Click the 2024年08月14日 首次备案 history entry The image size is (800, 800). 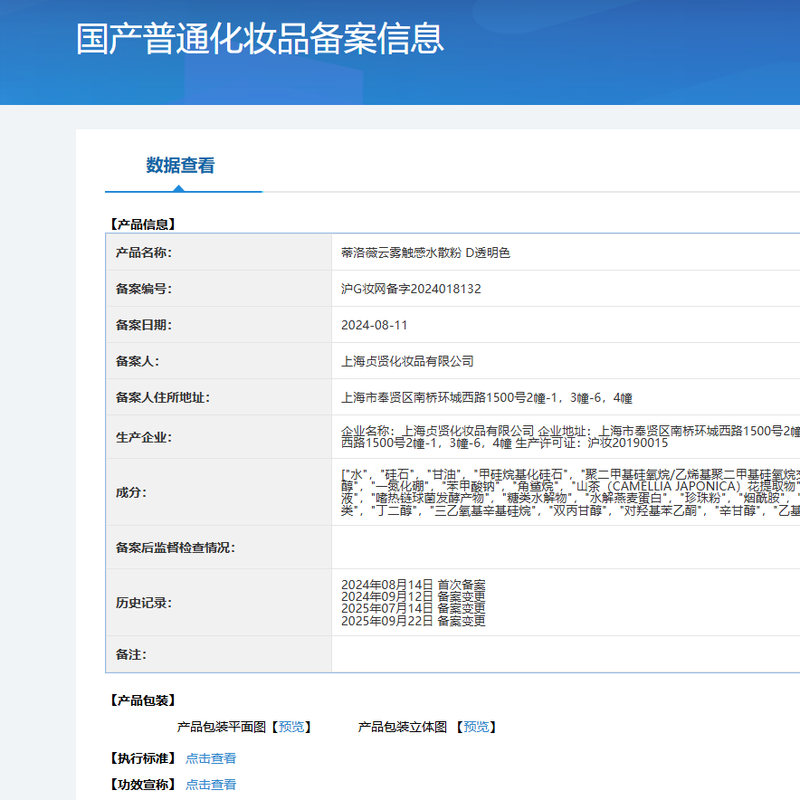pos(413,584)
